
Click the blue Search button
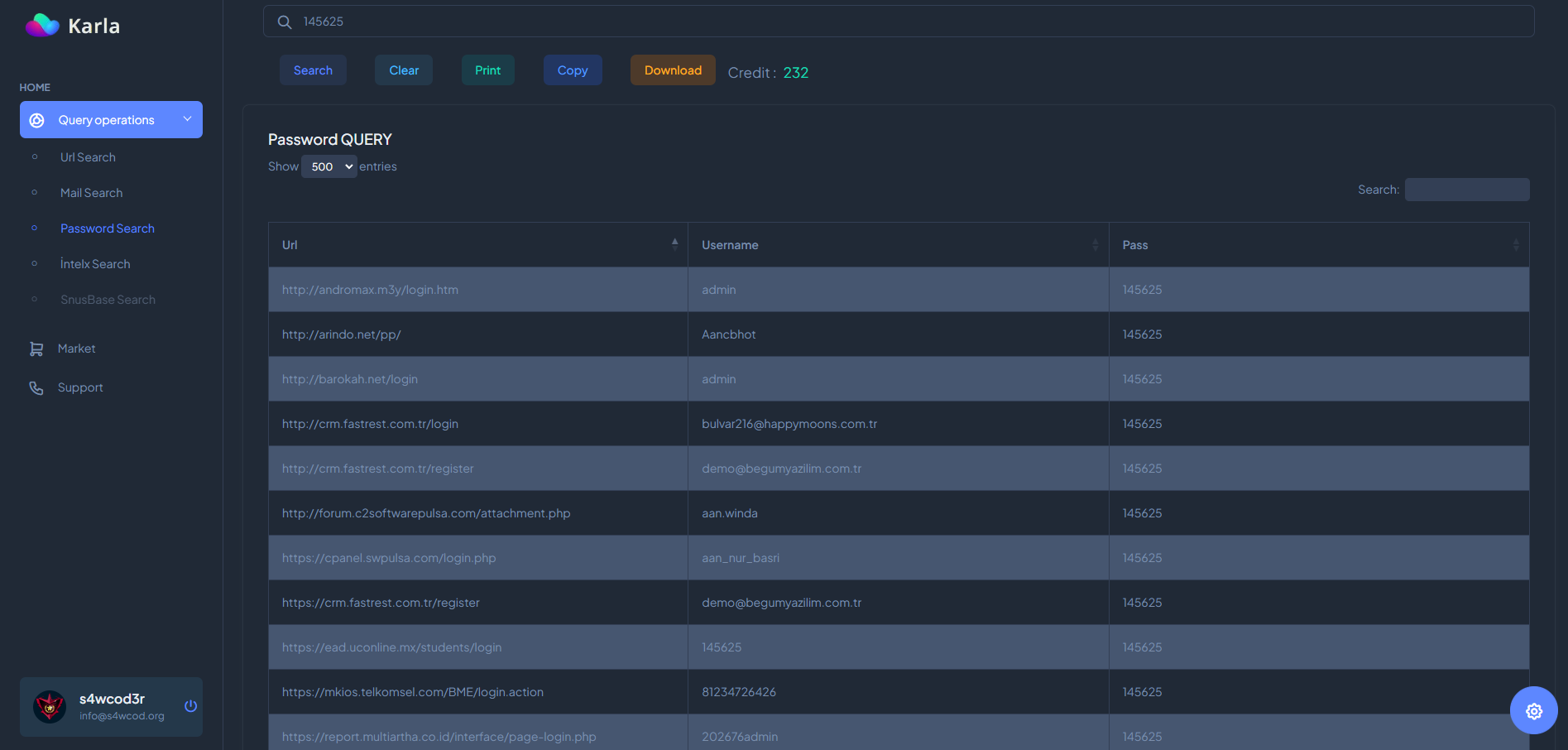(x=313, y=70)
